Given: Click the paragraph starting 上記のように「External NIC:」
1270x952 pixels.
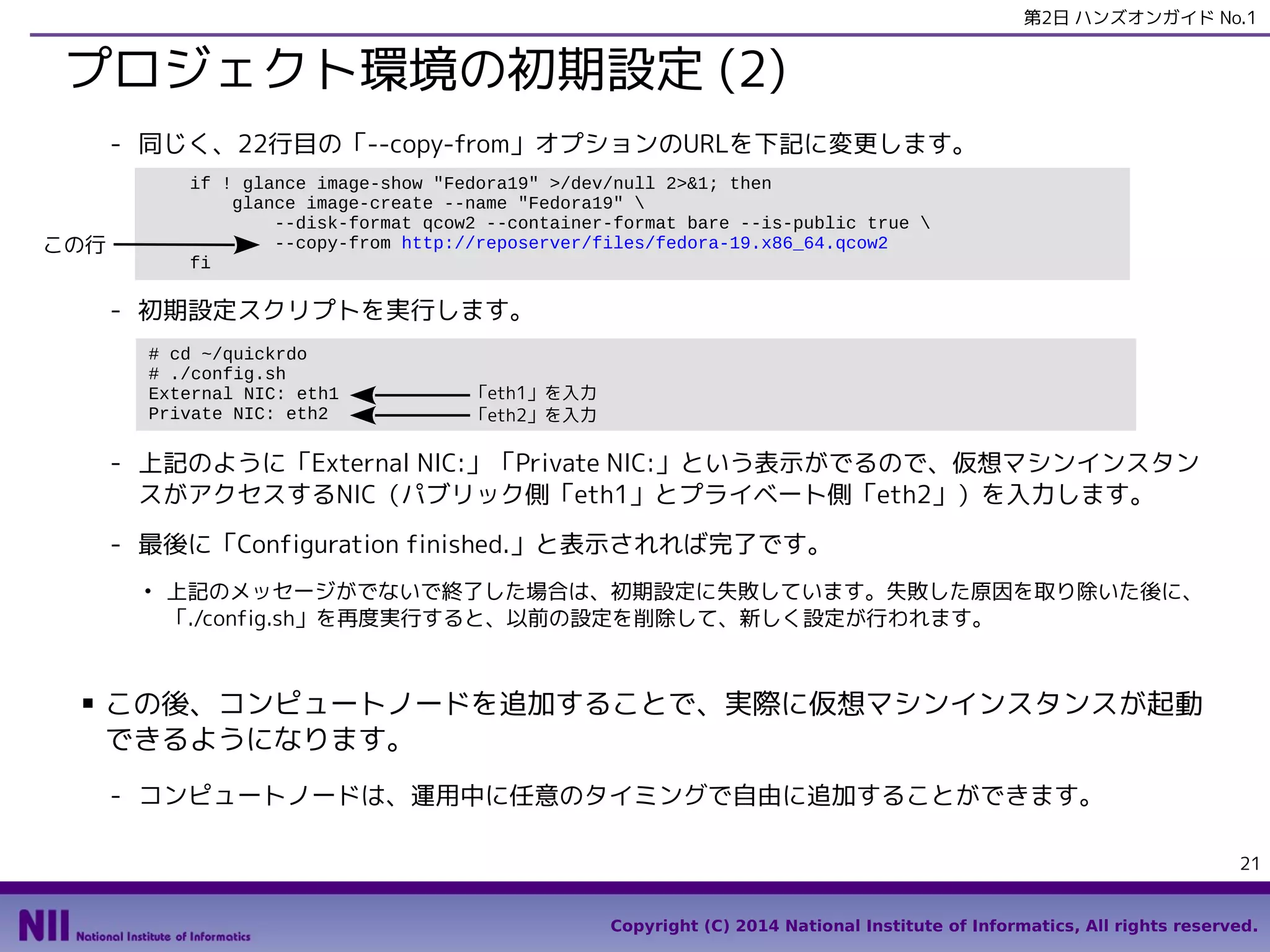Looking at the screenshot, I should 670,478.
